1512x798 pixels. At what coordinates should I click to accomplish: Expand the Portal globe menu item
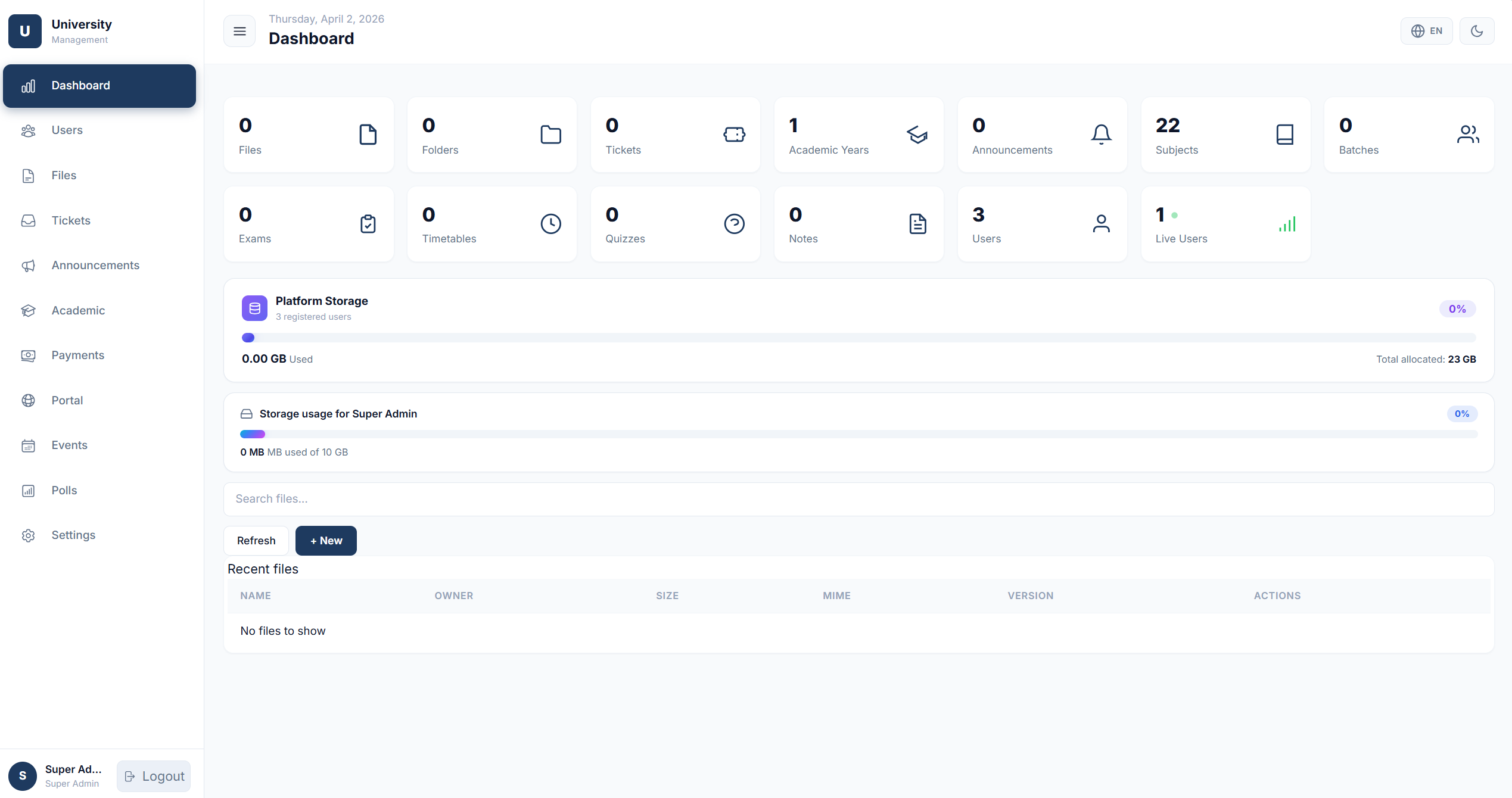point(29,400)
